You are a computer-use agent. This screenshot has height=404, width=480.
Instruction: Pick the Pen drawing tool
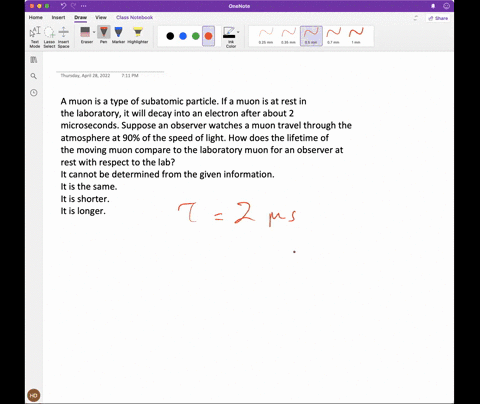104,35
